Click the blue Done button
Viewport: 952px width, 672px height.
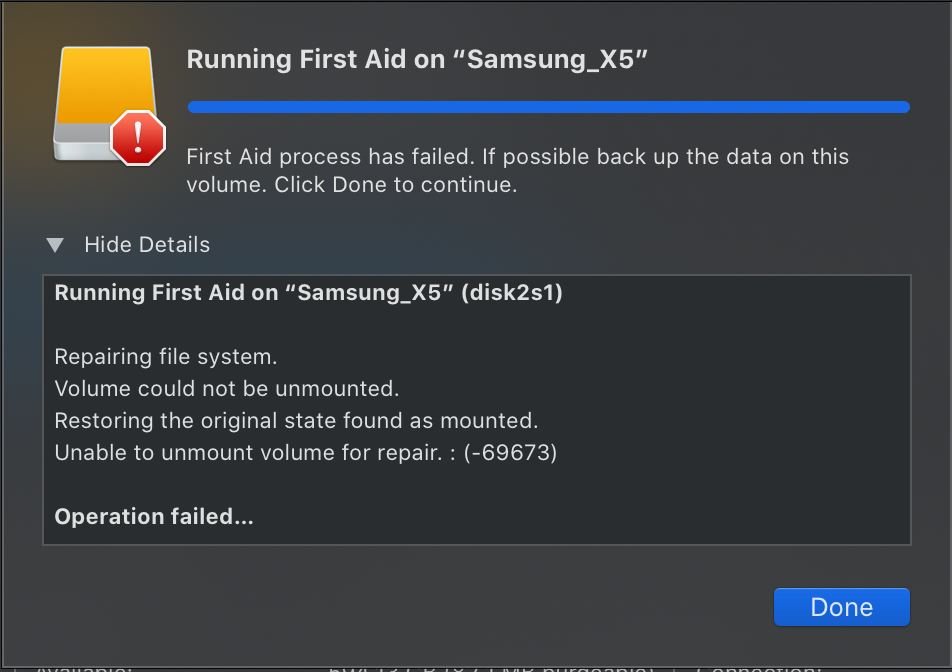(x=842, y=606)
